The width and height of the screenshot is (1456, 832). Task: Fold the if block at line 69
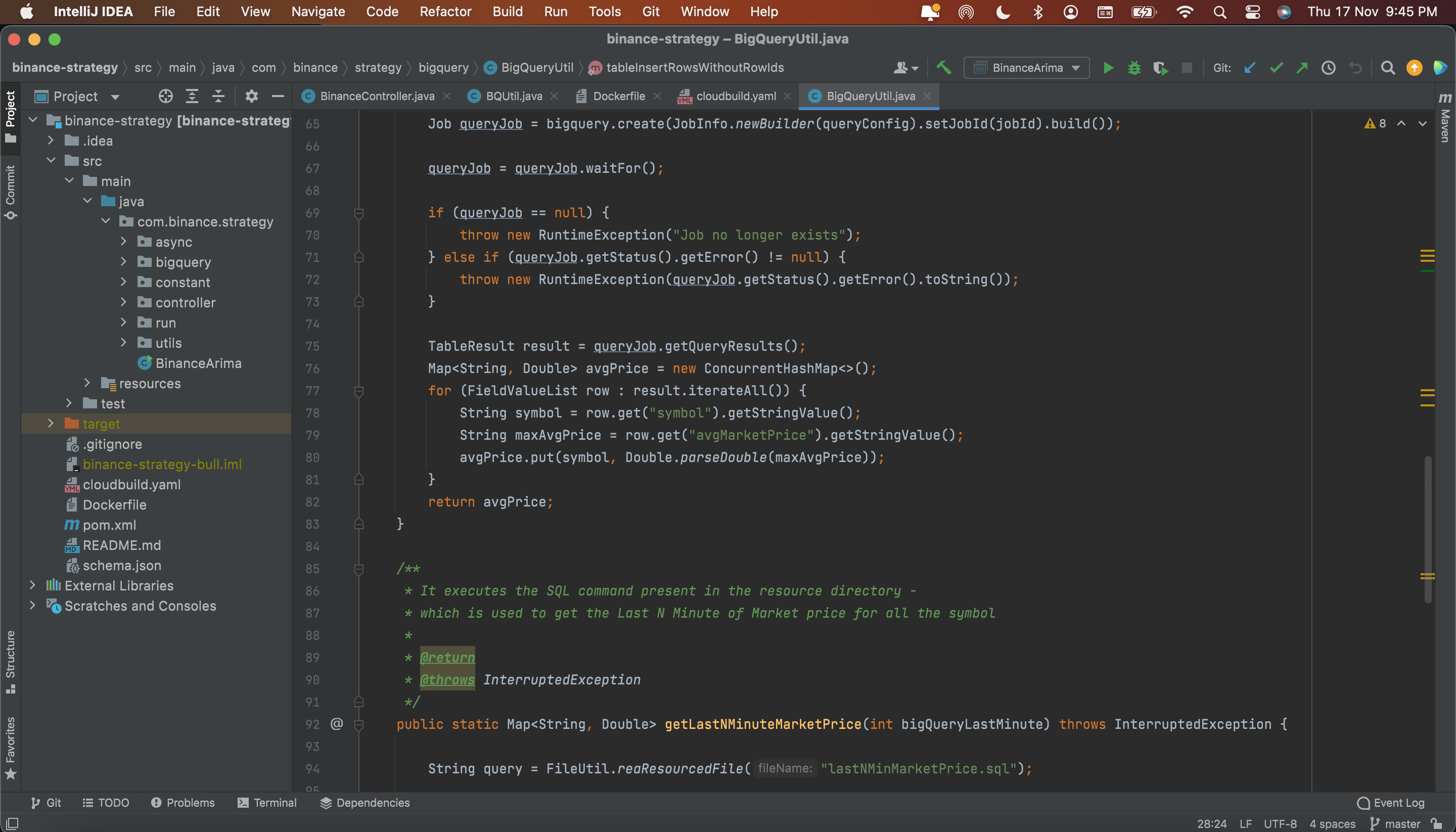(359, 213)
